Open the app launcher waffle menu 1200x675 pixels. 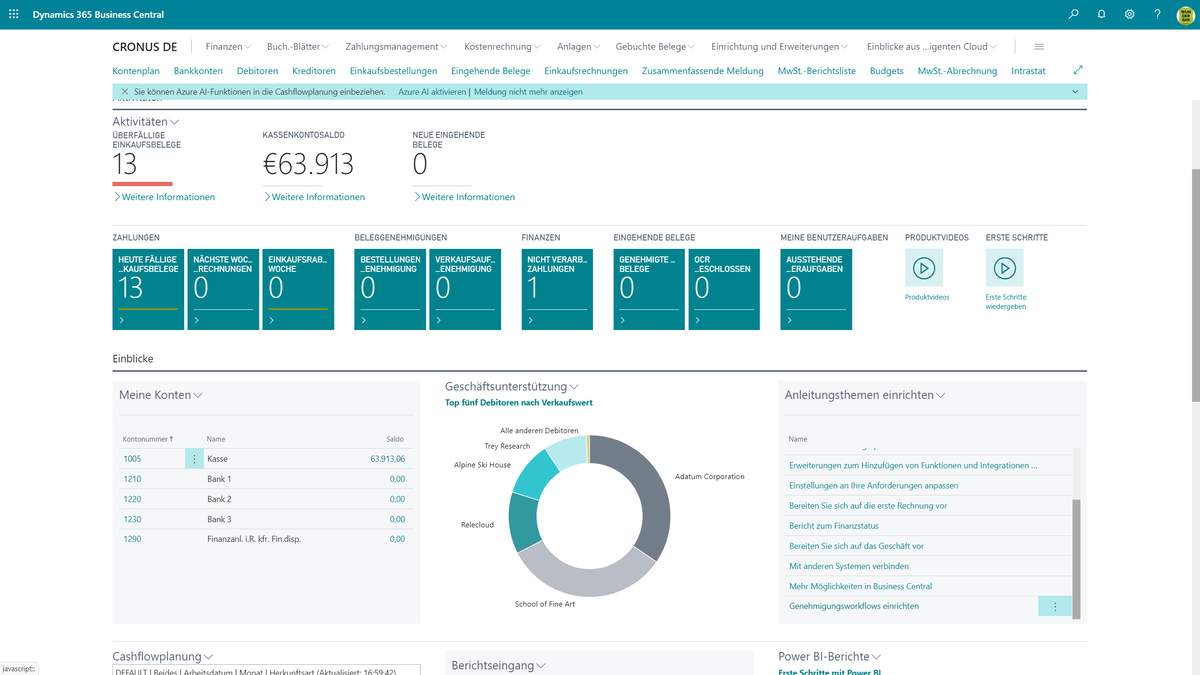click(x=14, y=15)
